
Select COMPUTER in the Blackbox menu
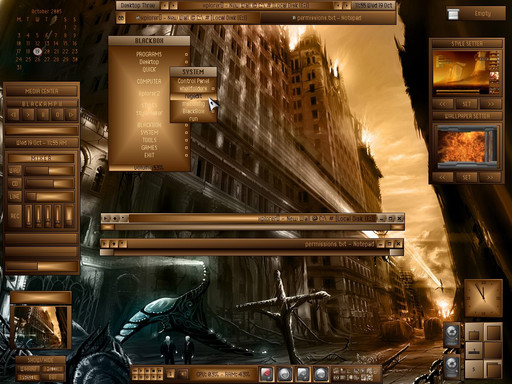149,81
